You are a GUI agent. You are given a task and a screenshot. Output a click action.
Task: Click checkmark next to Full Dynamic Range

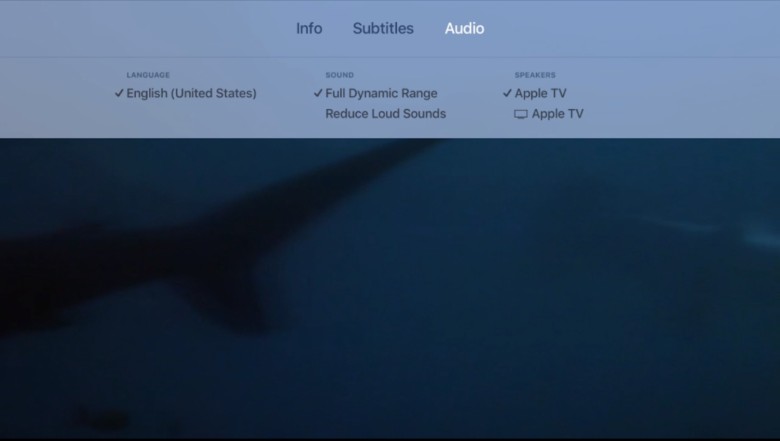pyautogui.click(x=318, y=93)
